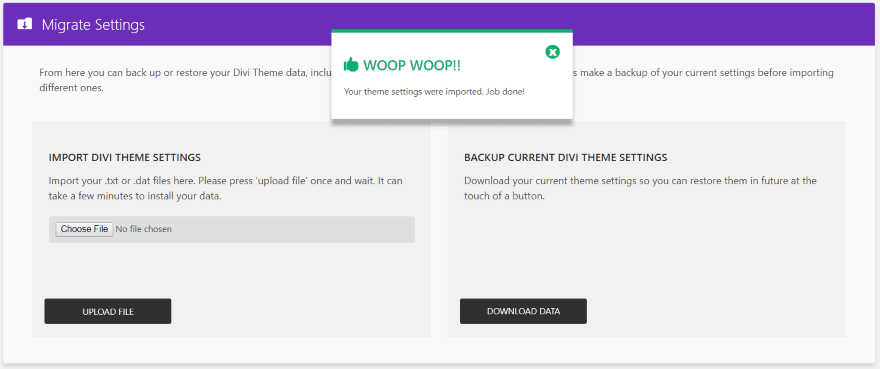Click the 'Download your current theme settings' paragraph
880x369 pixels.
coord(640,189)
